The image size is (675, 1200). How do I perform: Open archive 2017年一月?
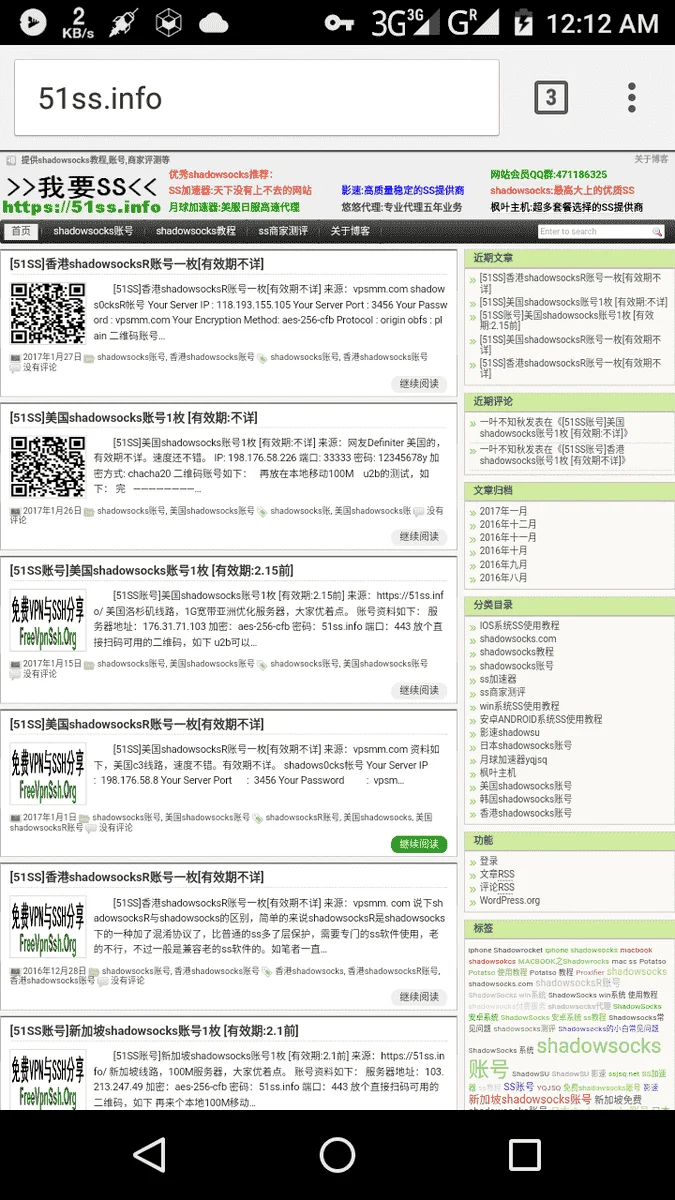pos(503,511)
